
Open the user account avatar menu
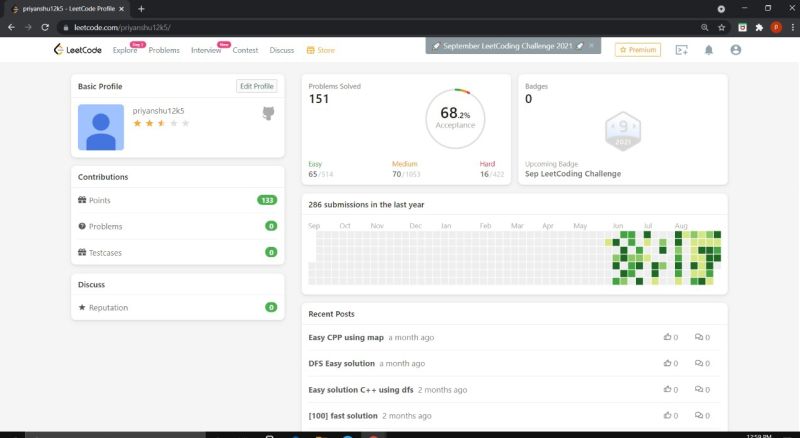click(735, 50)
